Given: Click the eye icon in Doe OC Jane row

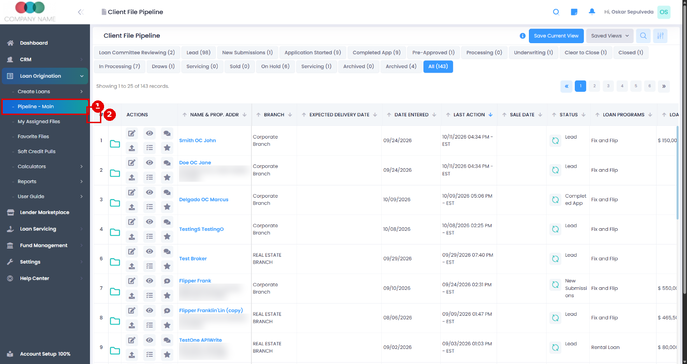Looking at the screenshot, I should (x=149, y=163).
